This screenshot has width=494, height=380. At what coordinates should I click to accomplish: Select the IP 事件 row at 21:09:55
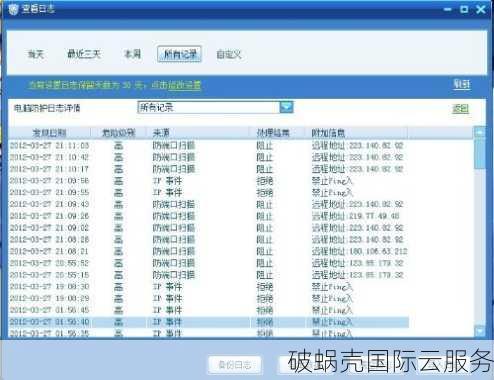[209, 192]
